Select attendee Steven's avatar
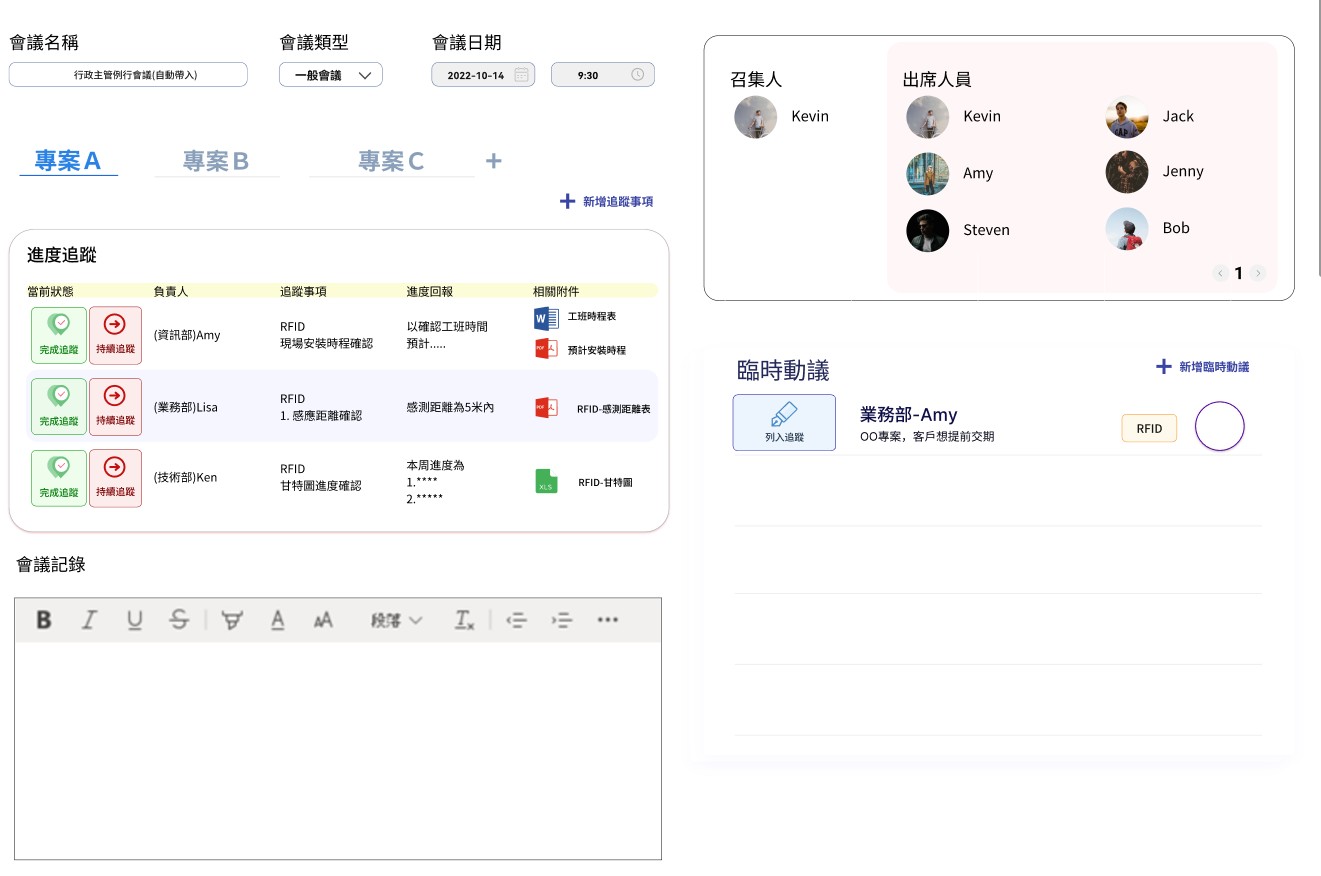This screenshot has height=876, width=1321. point(927,230)
